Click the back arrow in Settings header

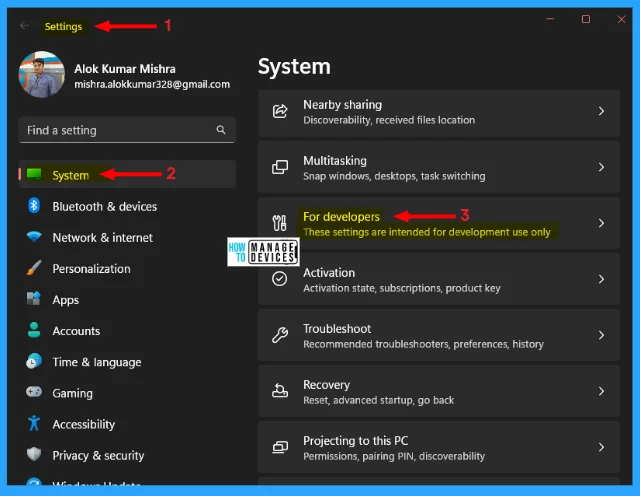click(24, 26)
